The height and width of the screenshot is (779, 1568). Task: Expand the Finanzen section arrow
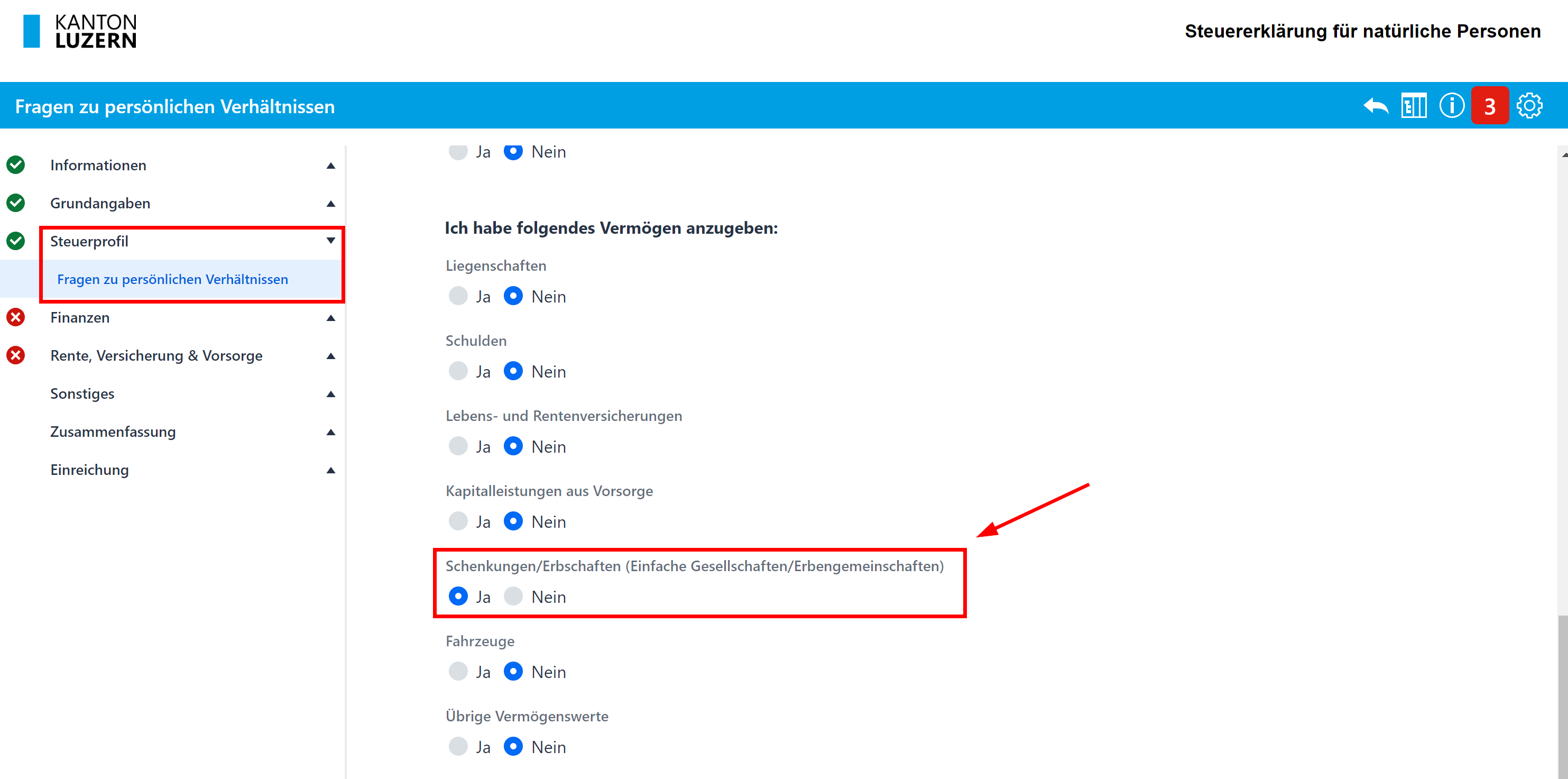(330, 318)
